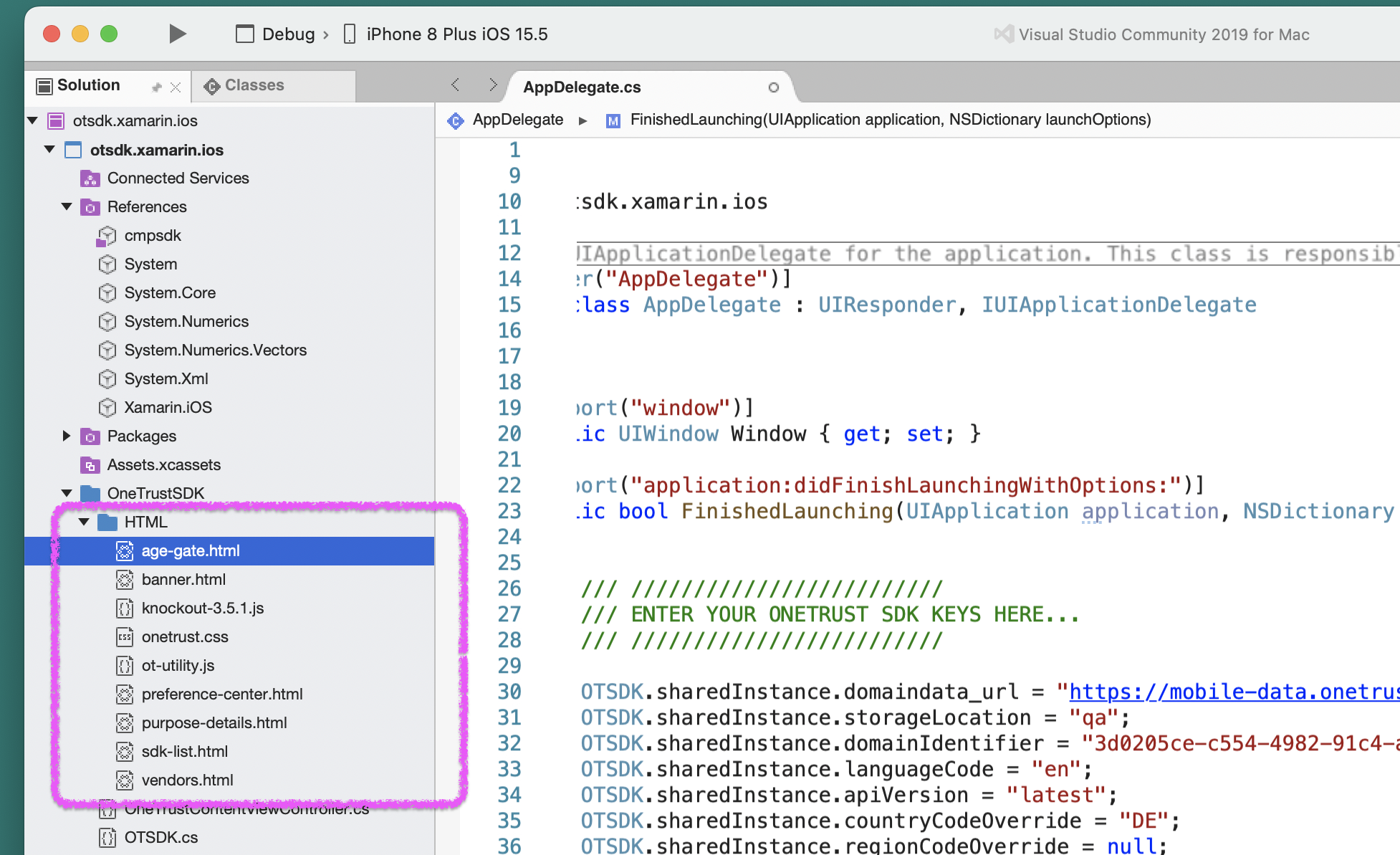Image resolution: width=1400 pixels, height=855 pixels.
Task: Select the Xamarin.iOS reference icon
Action: 107,408
